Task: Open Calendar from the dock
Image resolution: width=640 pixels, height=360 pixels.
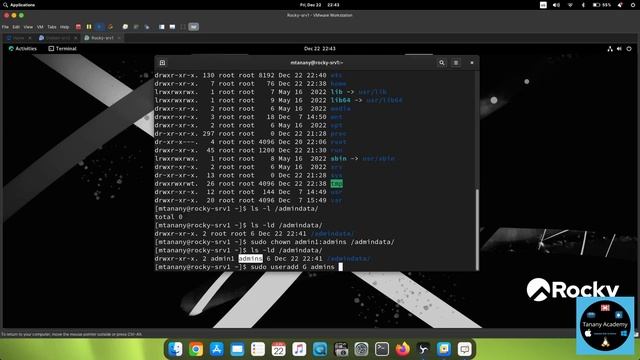Action: (x=278, y=349)
